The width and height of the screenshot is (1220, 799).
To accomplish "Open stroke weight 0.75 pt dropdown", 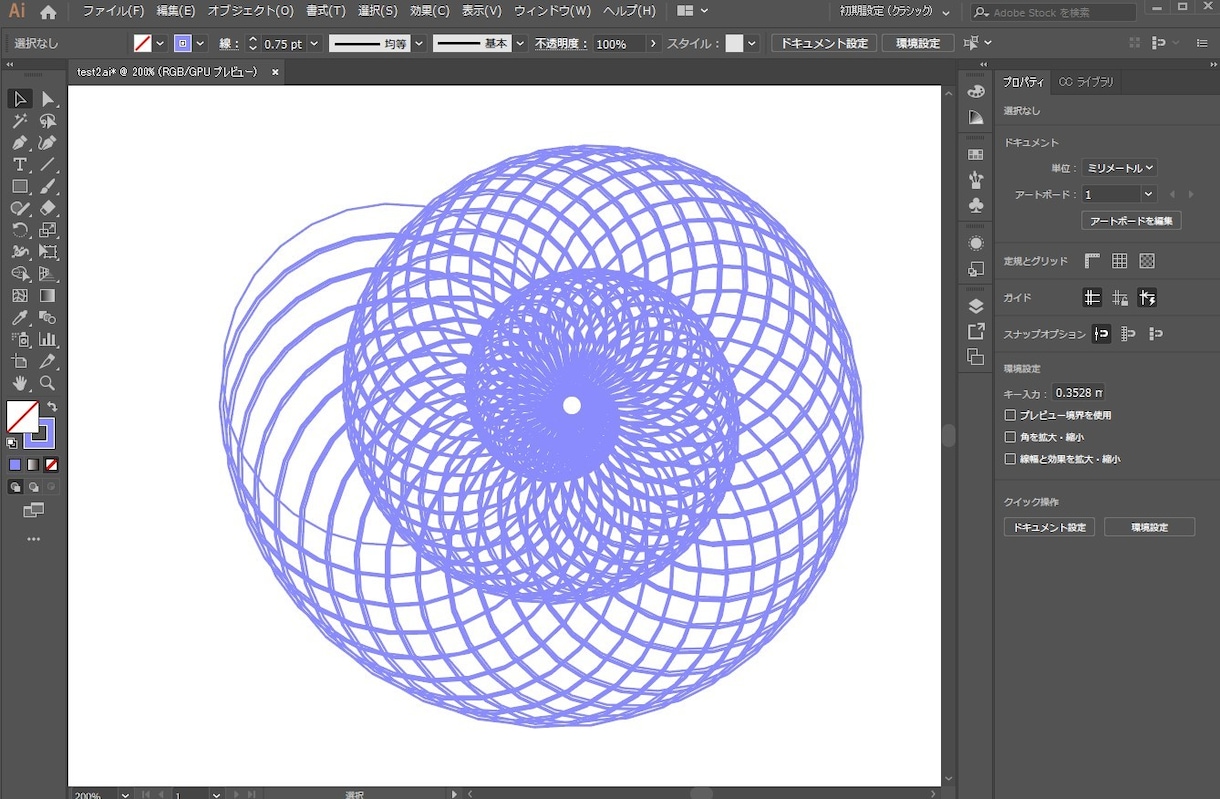I will tap(314, 44).
